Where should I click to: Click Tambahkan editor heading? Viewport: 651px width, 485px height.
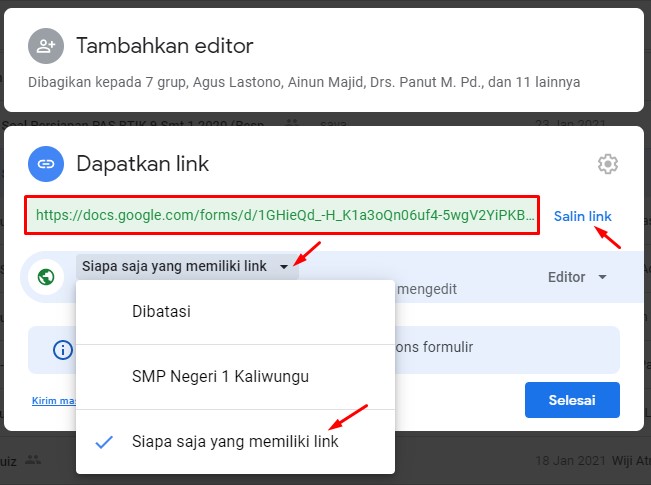tap(165, 46)
